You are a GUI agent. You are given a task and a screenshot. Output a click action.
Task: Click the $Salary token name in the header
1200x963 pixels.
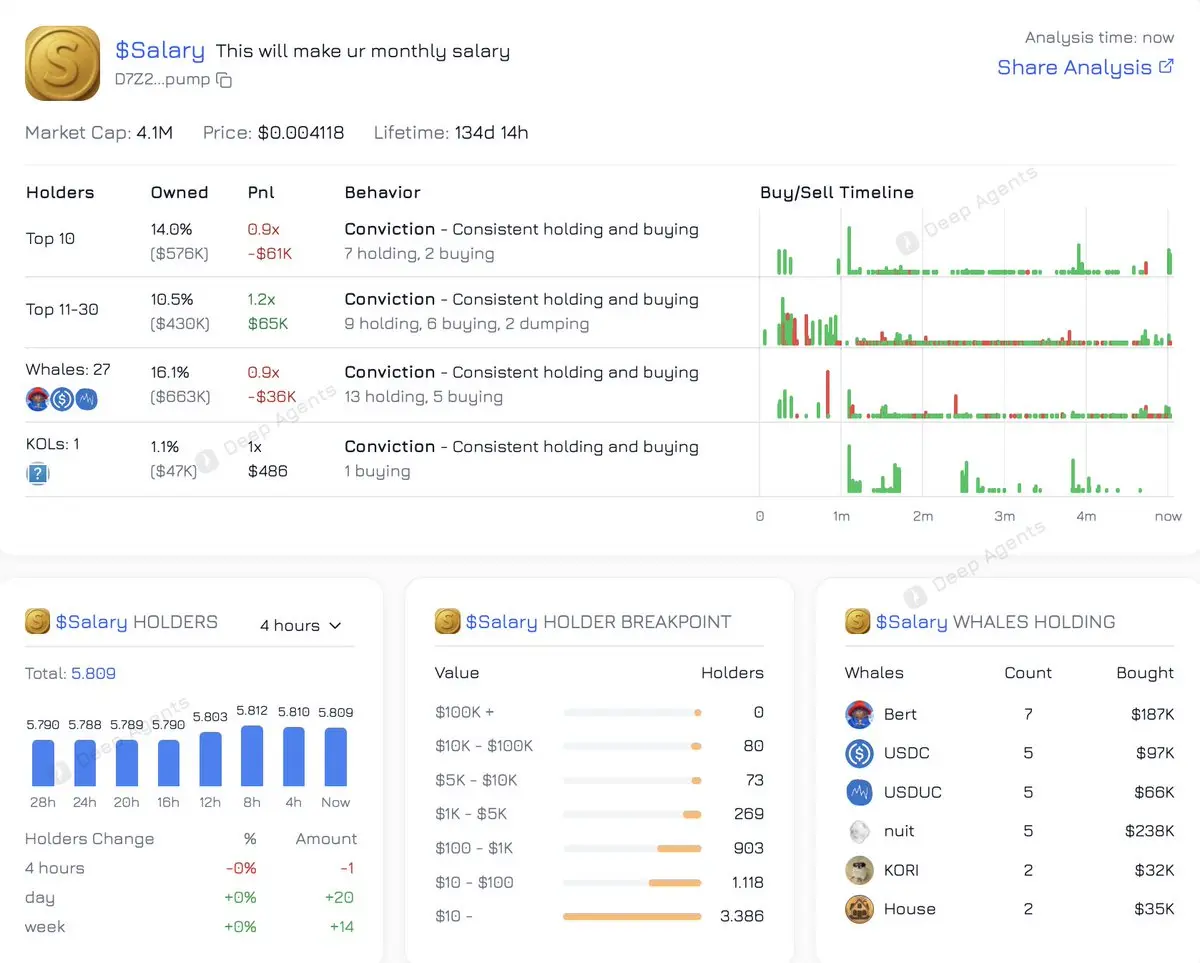[x=160, y=50]
